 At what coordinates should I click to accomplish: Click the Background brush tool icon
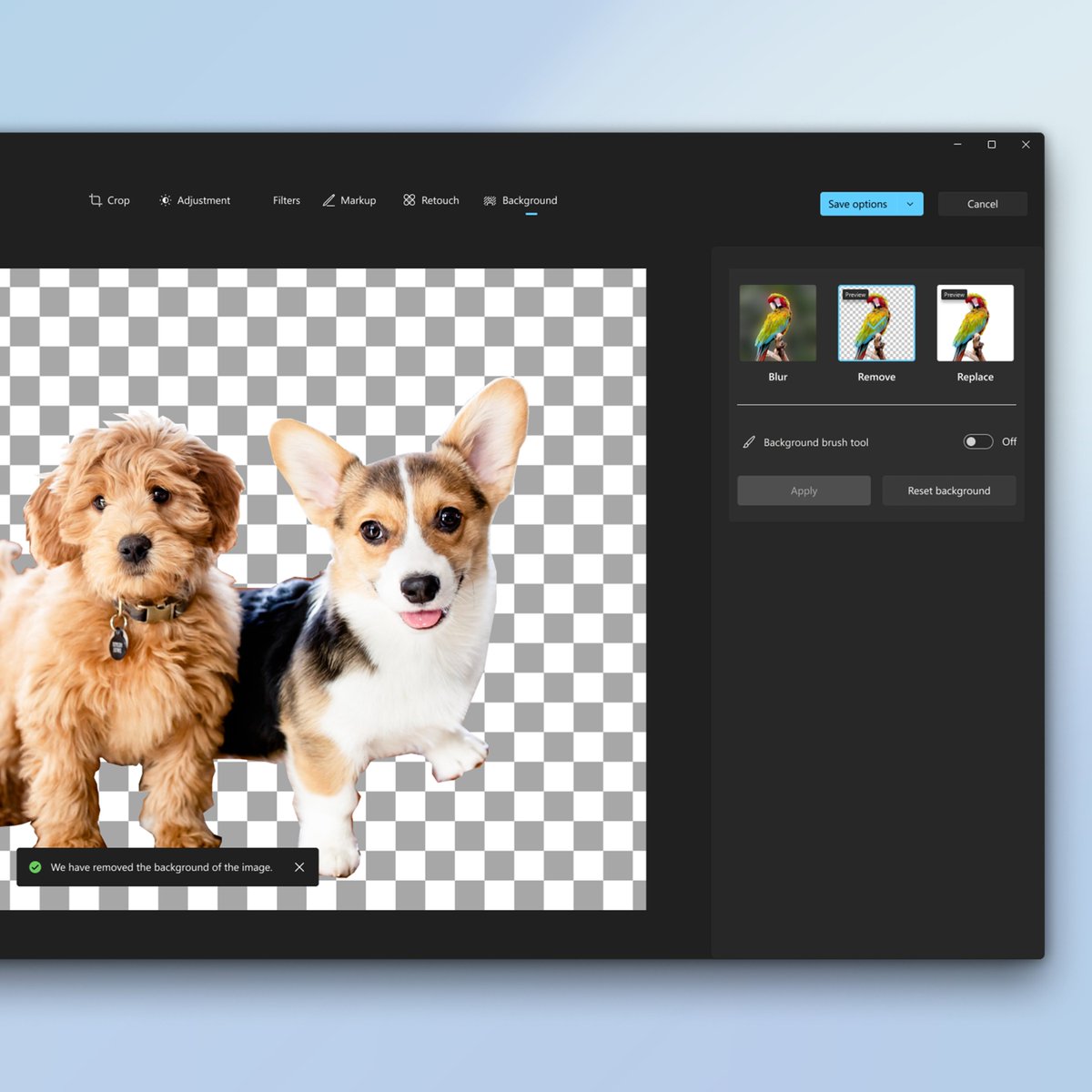point(749,442)
